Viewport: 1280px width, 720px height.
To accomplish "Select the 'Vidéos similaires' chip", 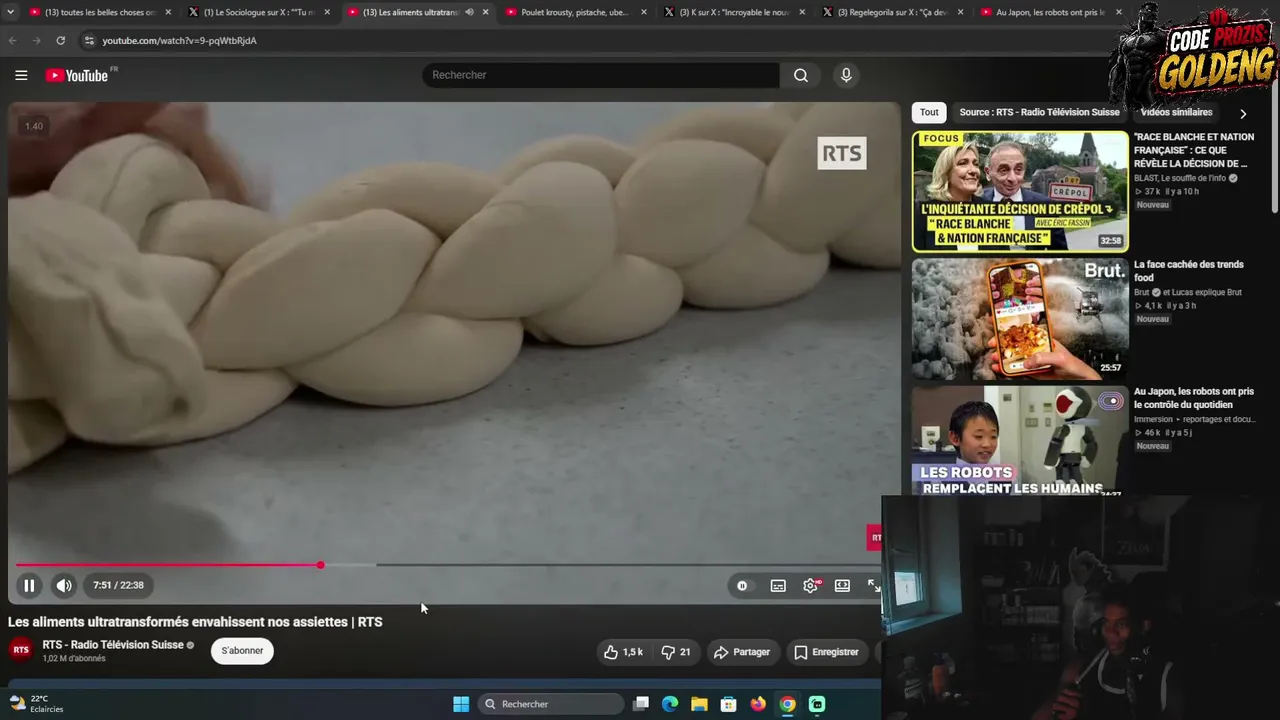I will [1176, 113].
